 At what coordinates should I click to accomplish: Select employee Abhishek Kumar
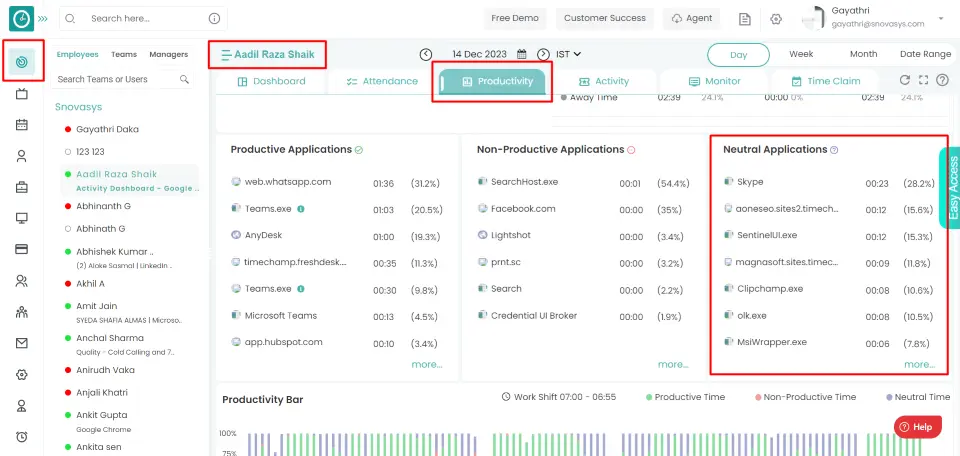114,252
